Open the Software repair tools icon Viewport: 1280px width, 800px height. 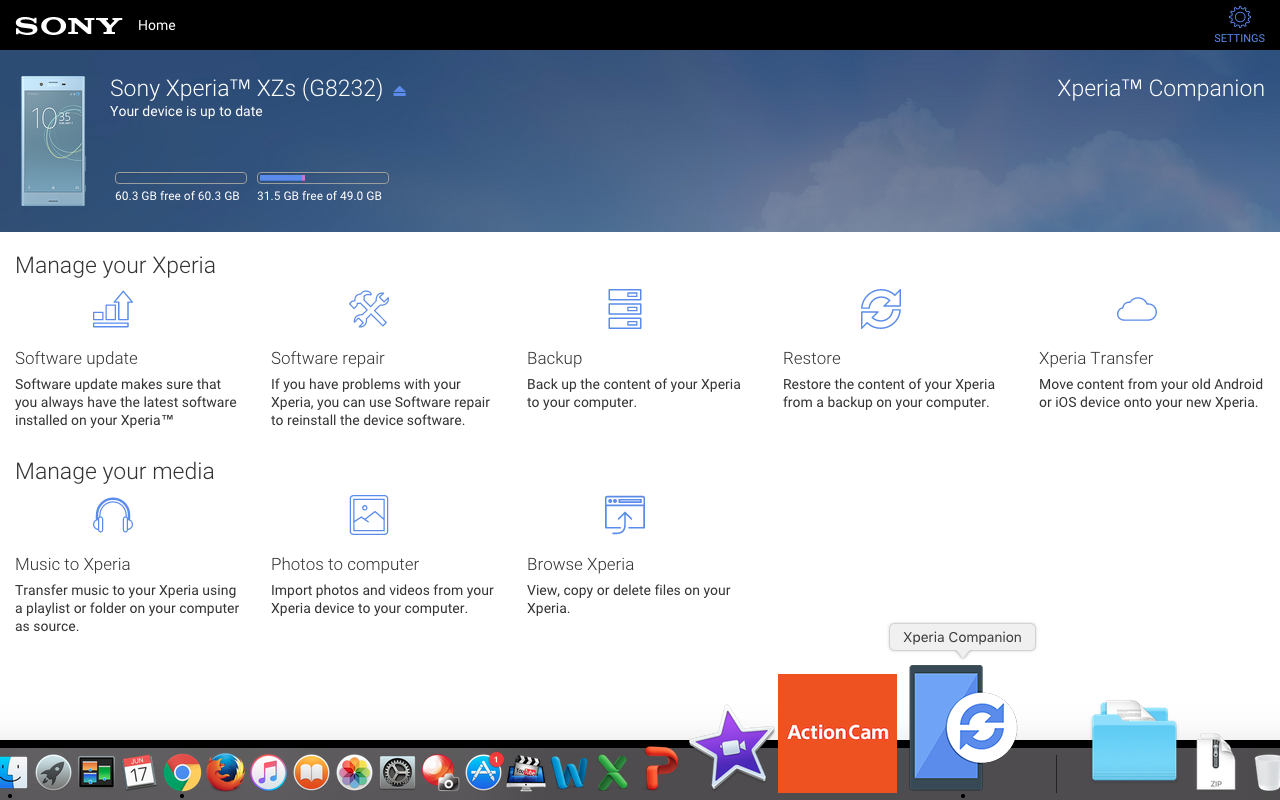(x=369, y=309)
